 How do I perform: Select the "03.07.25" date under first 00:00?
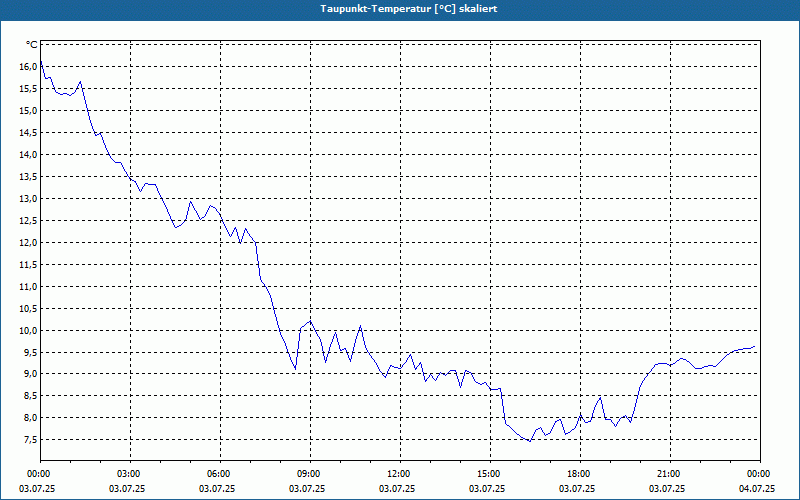37,489
